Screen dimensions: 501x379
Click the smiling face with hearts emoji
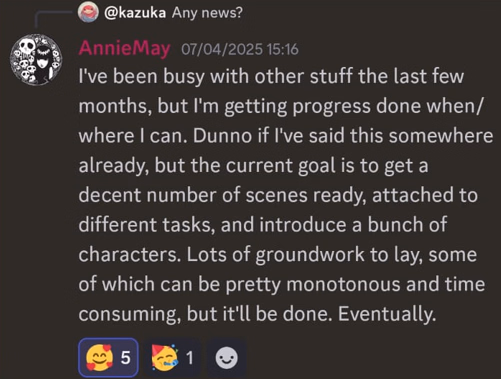click(x=99, y=358)
